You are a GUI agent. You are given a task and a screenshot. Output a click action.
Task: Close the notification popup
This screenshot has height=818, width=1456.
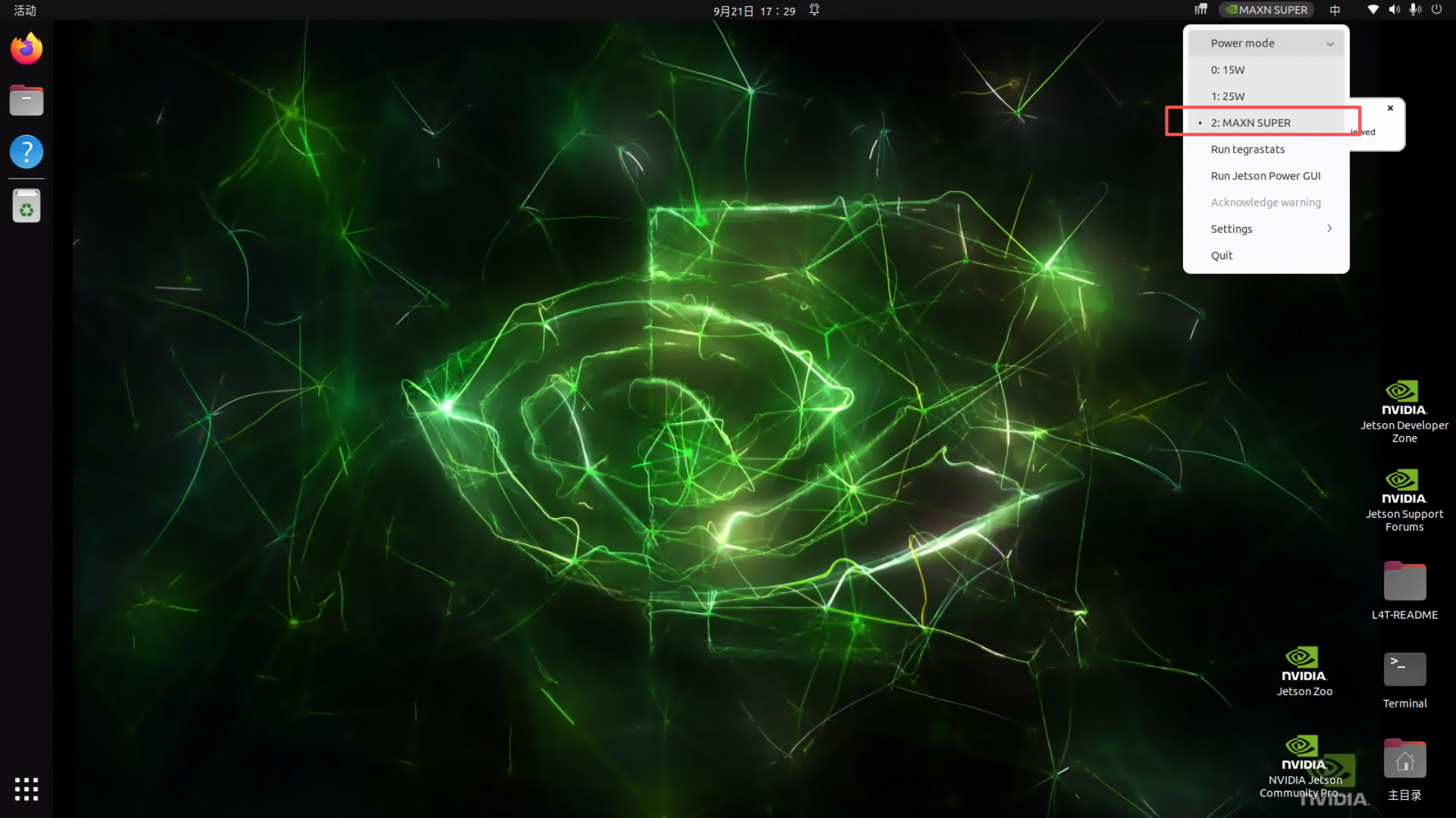[x=1390, y=109]
